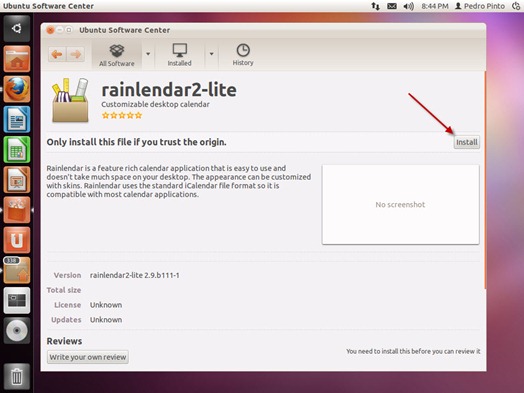Click the rainlendar2-lite title text

[169, 90]
